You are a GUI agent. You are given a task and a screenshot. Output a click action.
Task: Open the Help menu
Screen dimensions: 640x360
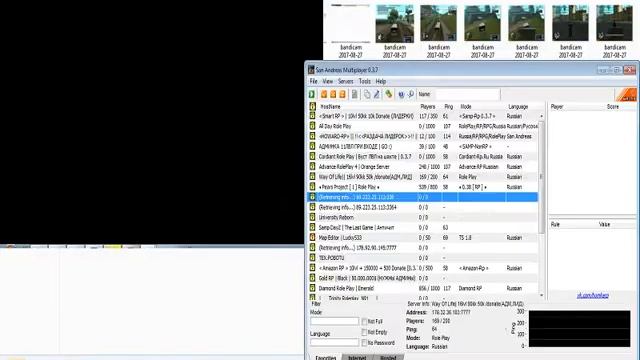[x=381, y=81]
